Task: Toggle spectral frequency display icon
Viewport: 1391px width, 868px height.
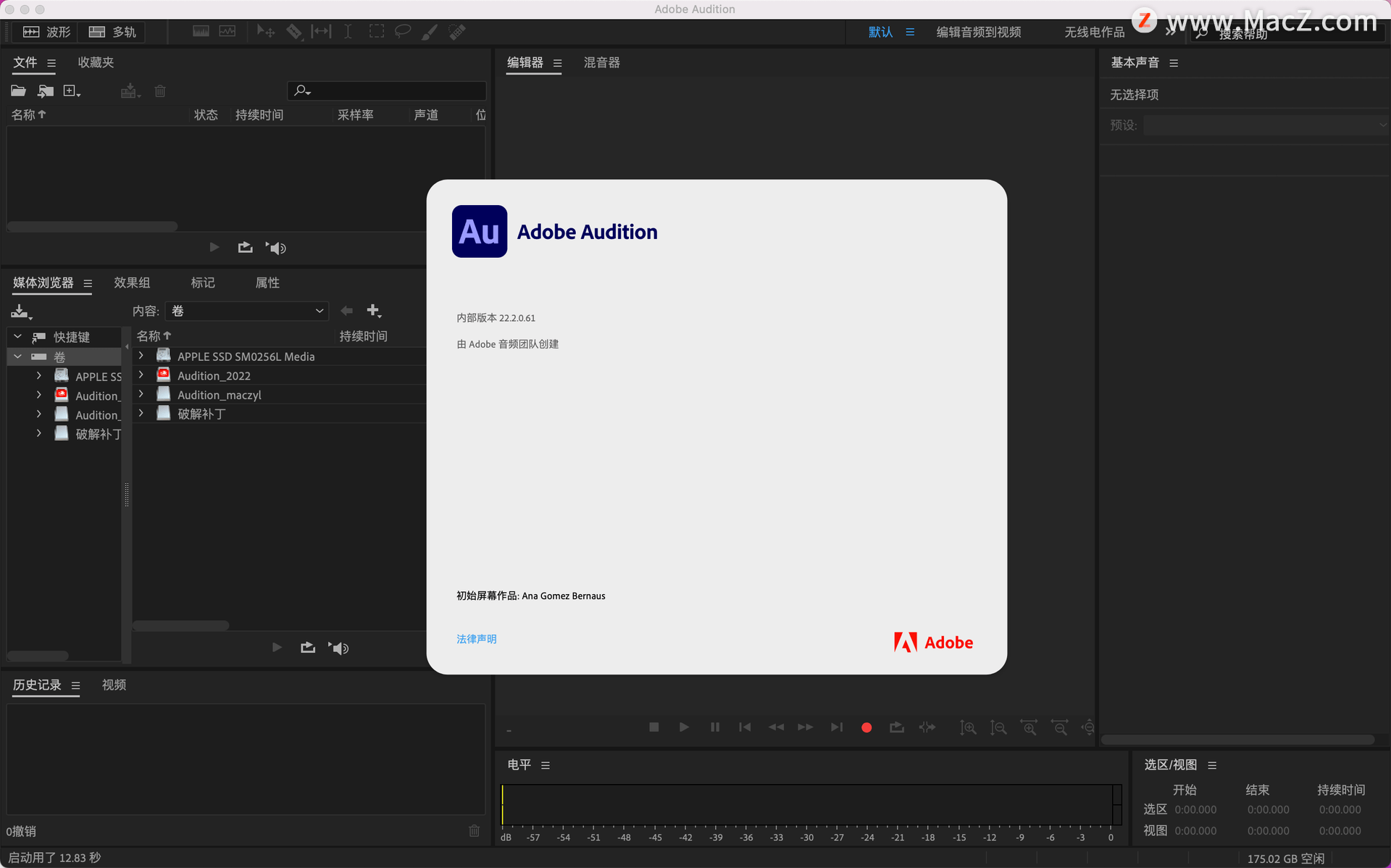Action: (201, 31)
